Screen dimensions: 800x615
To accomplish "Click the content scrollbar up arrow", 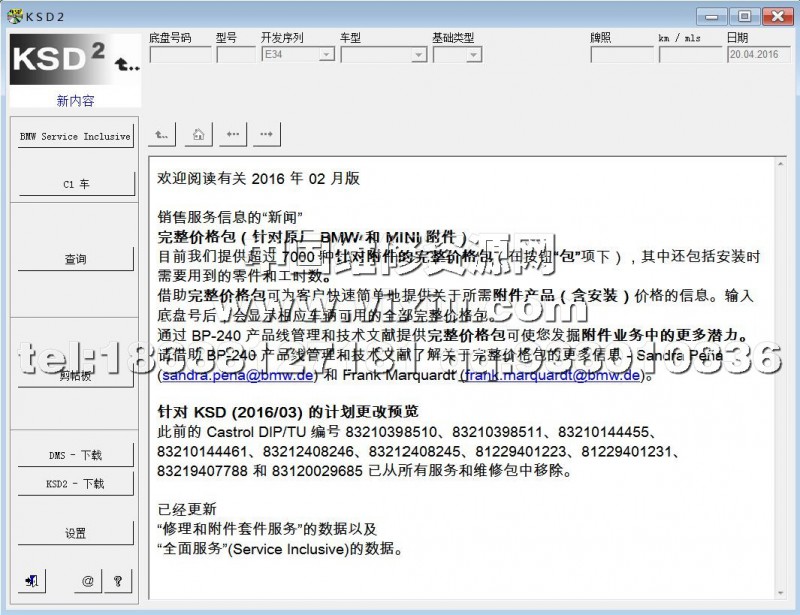I will click(781, 164).
